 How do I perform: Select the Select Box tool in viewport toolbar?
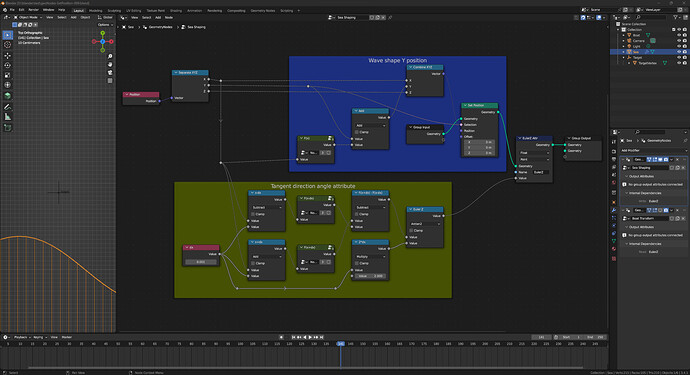pyautogui.click(x=7, y=35)
